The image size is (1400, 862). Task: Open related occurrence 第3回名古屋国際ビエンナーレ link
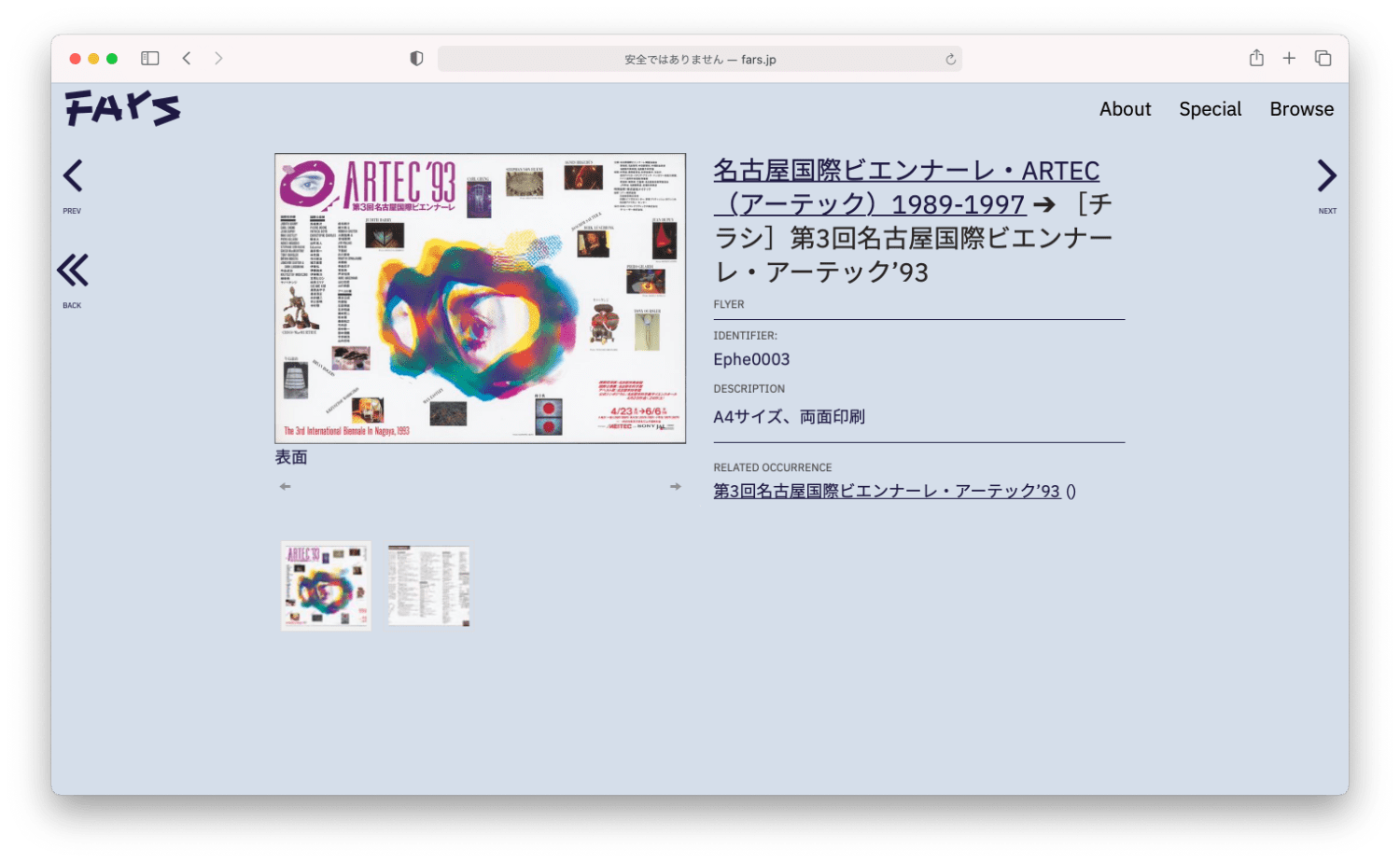(887, 491)
